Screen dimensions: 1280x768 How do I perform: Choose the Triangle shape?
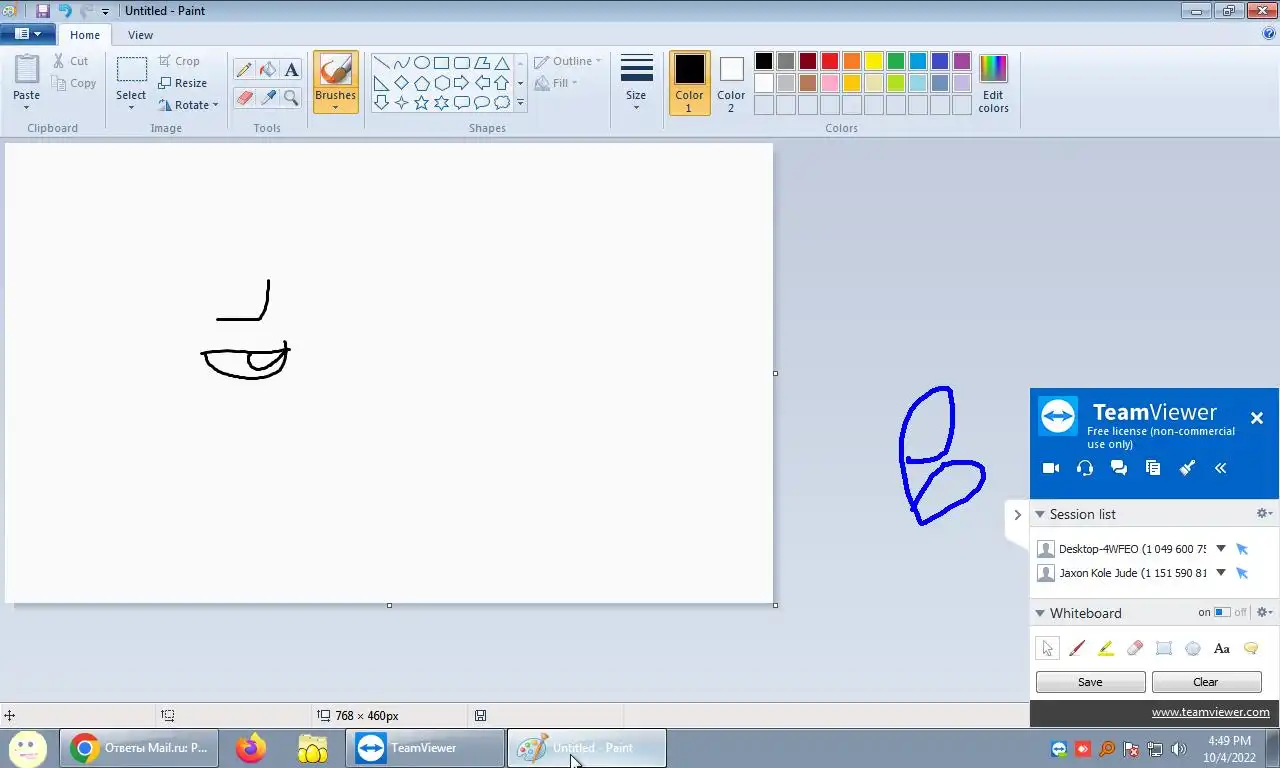502,62
